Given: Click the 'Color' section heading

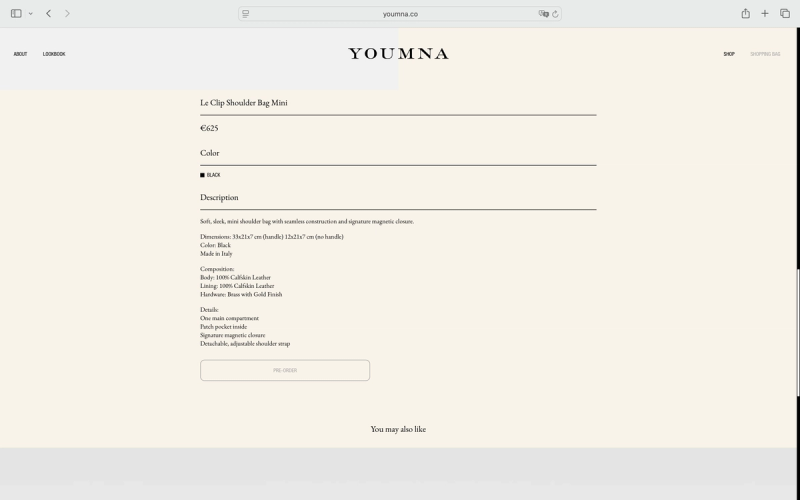Looking at the screenshot, I should click(210, 153).
